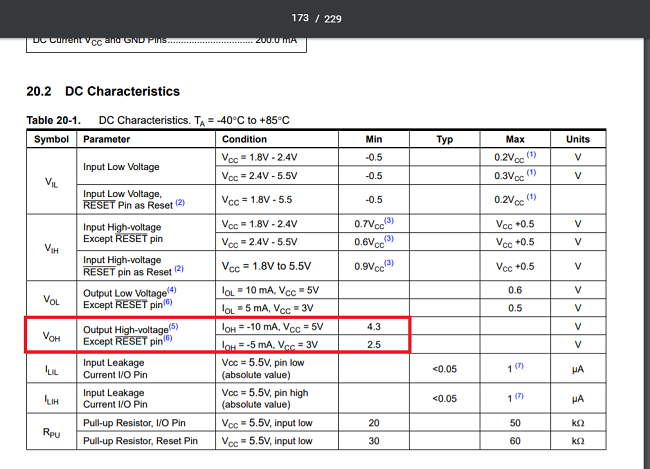
Task: Open footnote (4) beside Output Low Voltage
Action: (x=172, y=289)
